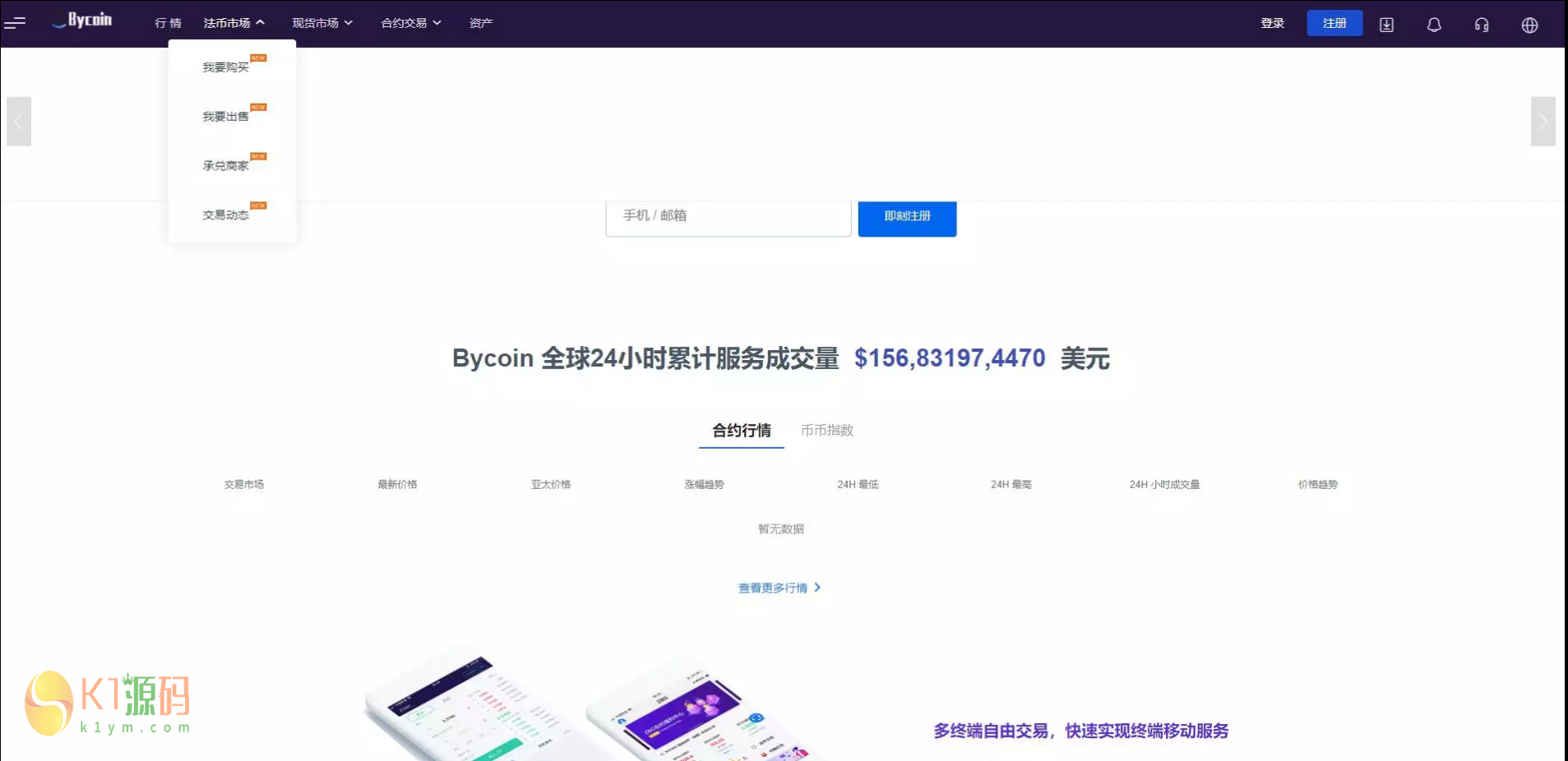The height and width of the screenshot is (761, 1568).
Task: Switch to the 合约行情 tab
Action: (742, 431)
